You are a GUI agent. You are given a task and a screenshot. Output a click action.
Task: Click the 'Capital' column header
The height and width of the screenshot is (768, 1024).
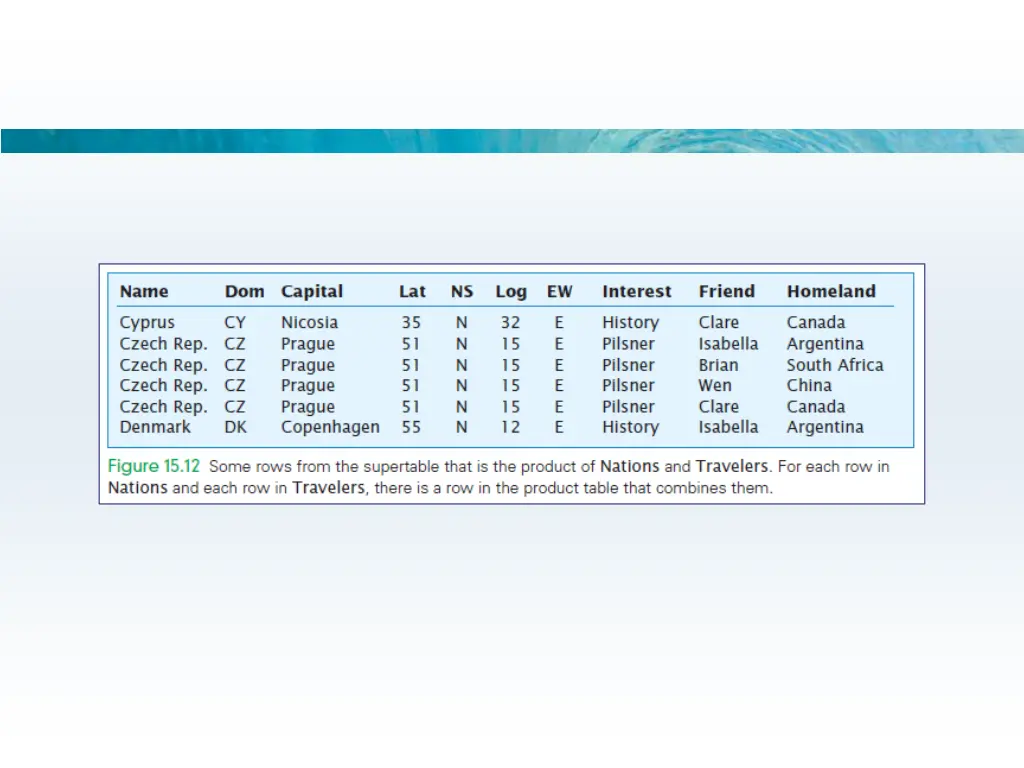(312, 292)
